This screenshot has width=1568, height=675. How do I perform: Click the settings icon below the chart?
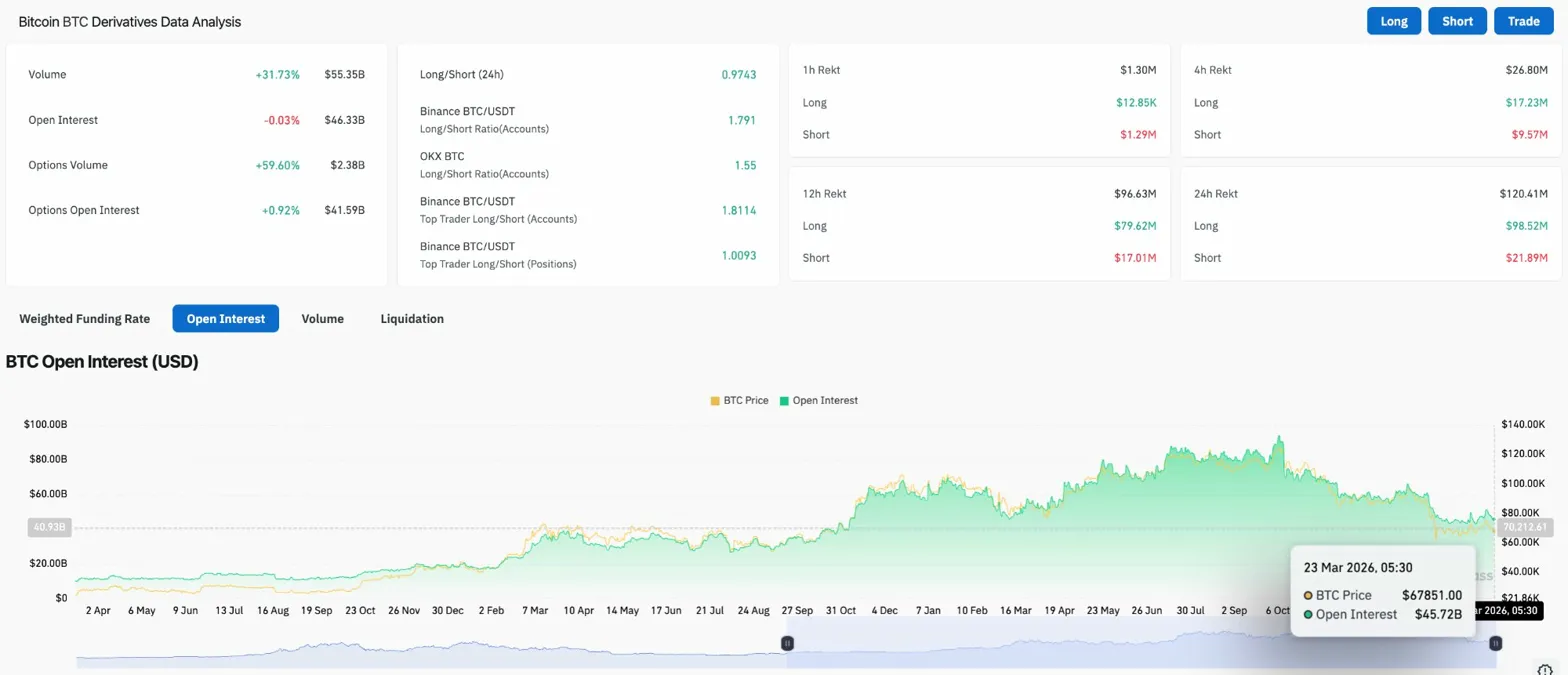[x=1544, y=668]
